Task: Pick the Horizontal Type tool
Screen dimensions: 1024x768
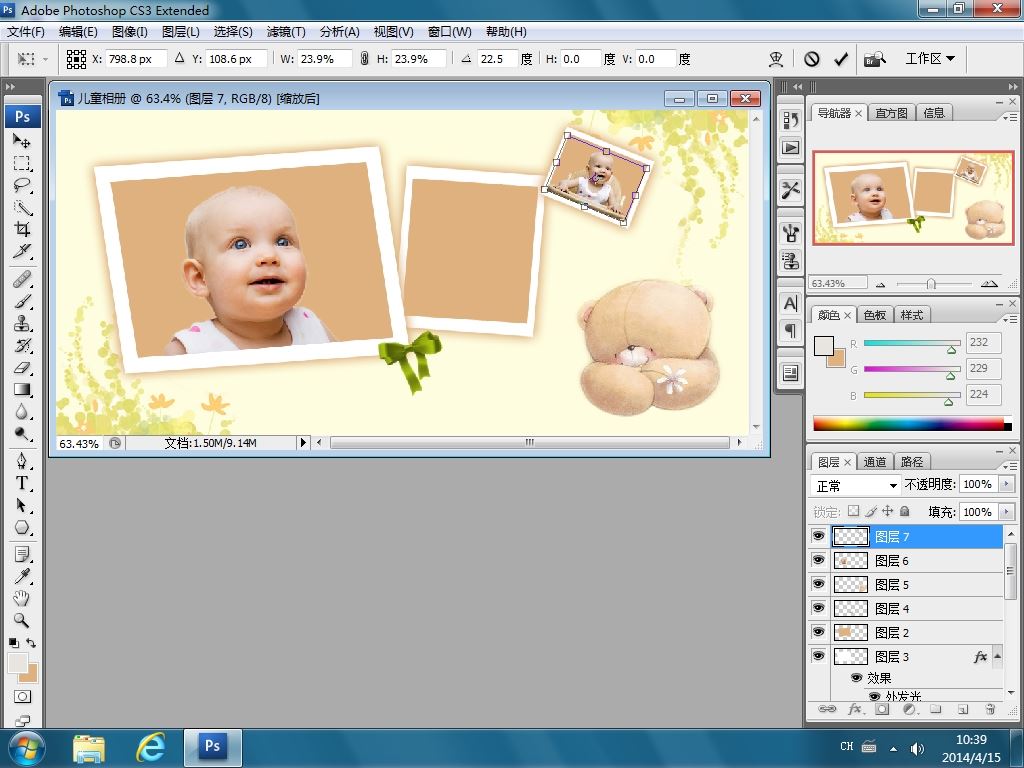Action: pyautogui.click(x=22, y=483)
